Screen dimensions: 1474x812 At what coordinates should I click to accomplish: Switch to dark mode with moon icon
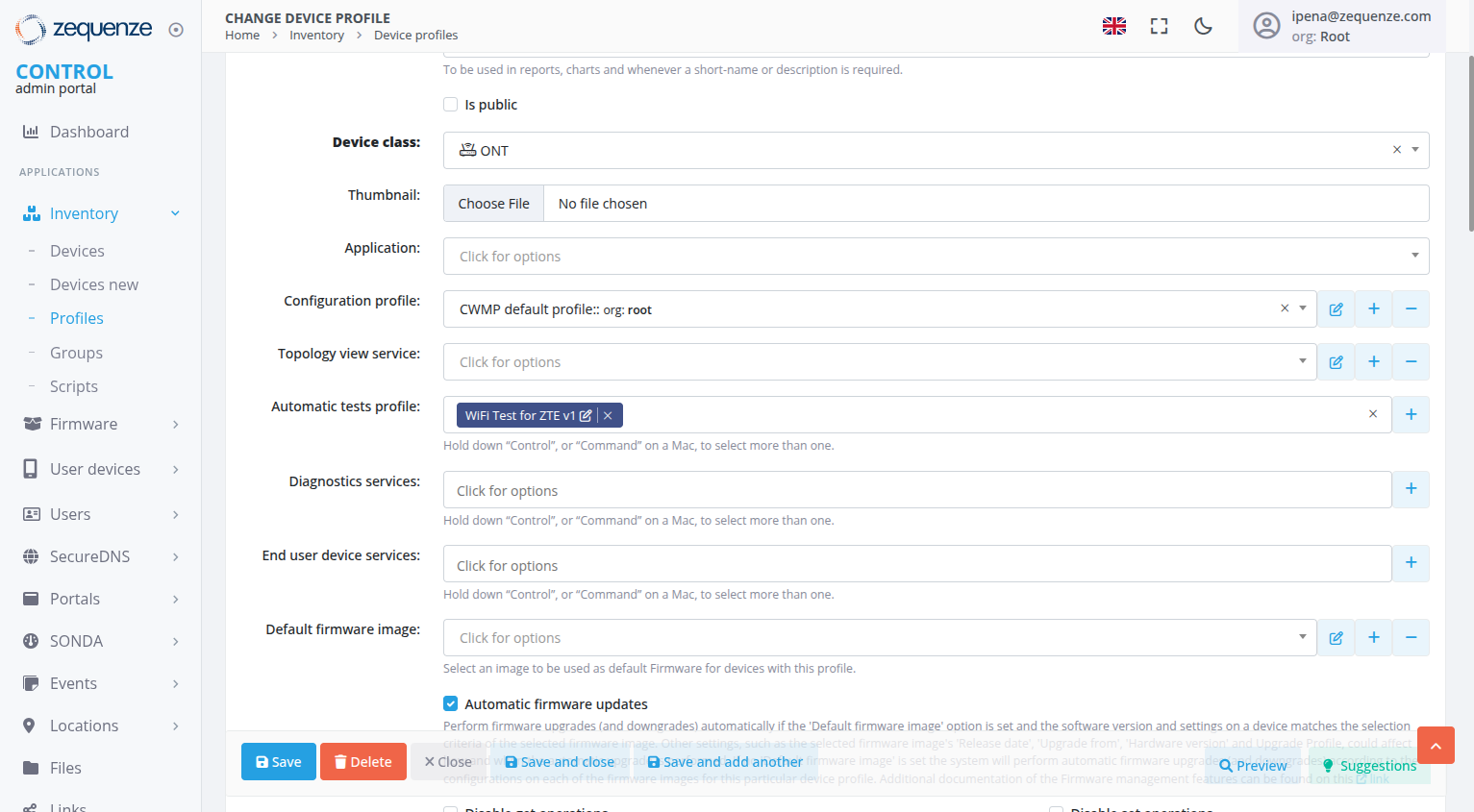click(x=1203, y=26)
